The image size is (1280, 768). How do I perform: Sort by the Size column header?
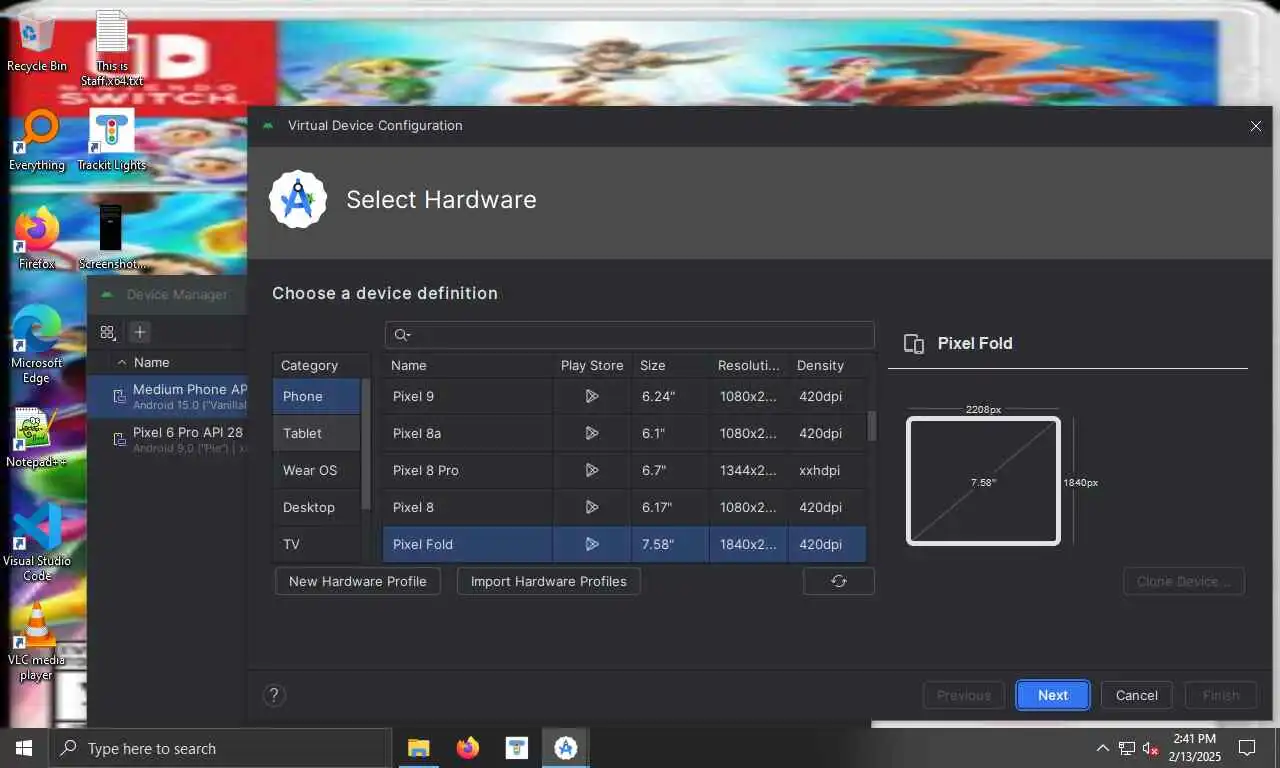[671, 365]
